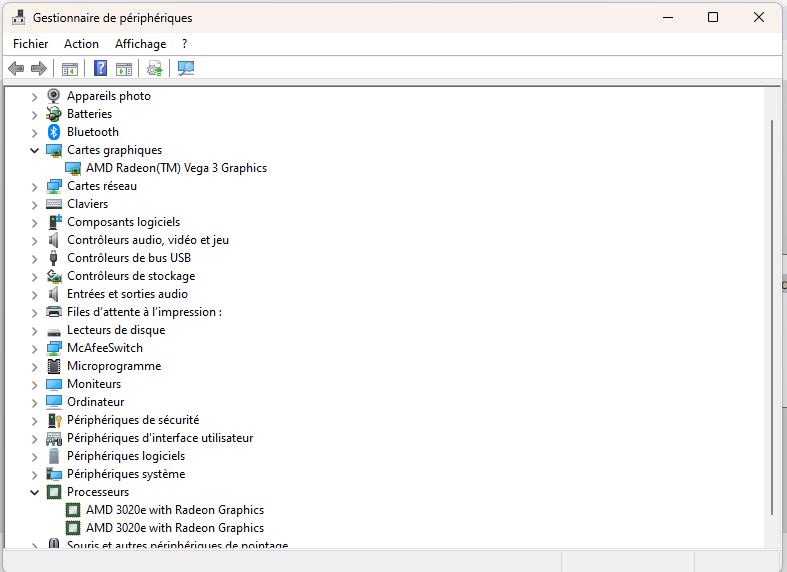Scan for hardware changes using the monitor magnifier icon
787x572 pixels.
(x=186, y=68)
